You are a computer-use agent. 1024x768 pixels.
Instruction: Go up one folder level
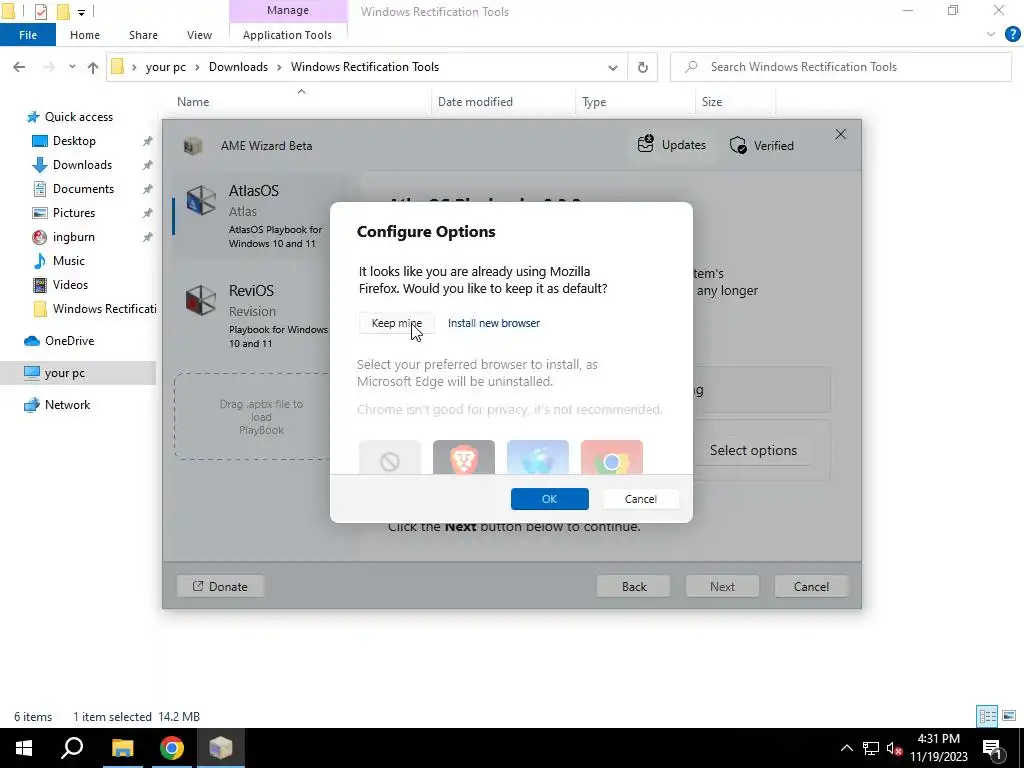pyautogui.click(x=93, y=67)
